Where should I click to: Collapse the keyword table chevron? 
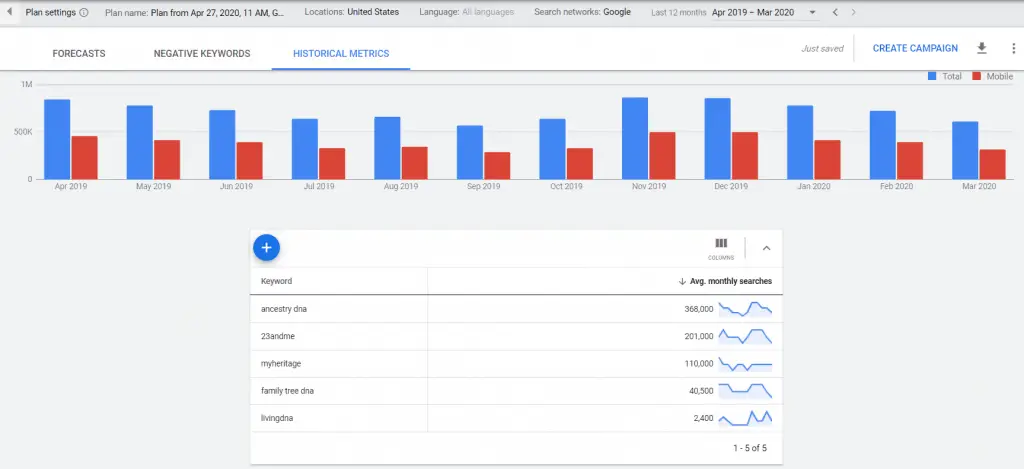click(x=767, y=248)
